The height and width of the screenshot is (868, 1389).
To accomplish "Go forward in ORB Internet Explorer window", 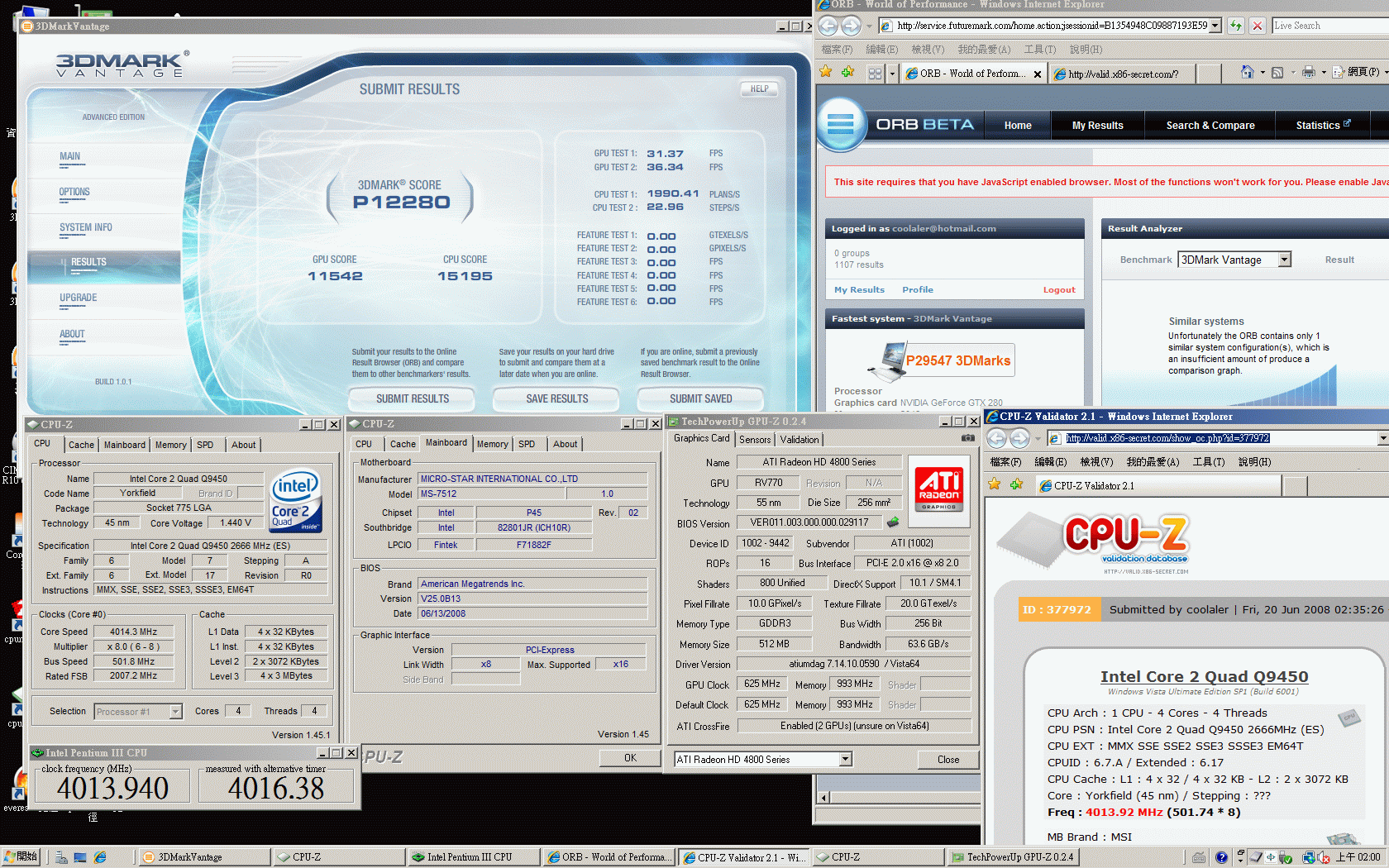I will (x=851, y=26).
